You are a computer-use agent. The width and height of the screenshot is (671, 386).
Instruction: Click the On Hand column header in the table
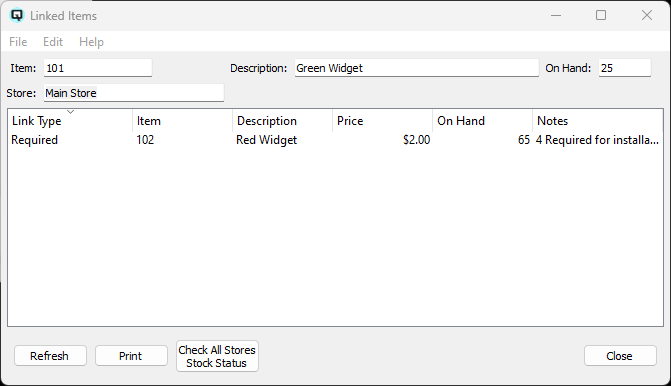[x=483, y=121]
